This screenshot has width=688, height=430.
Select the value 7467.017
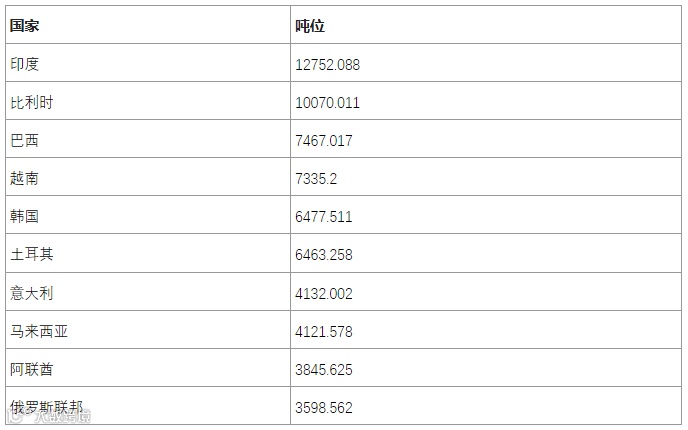tap(324, 140)
